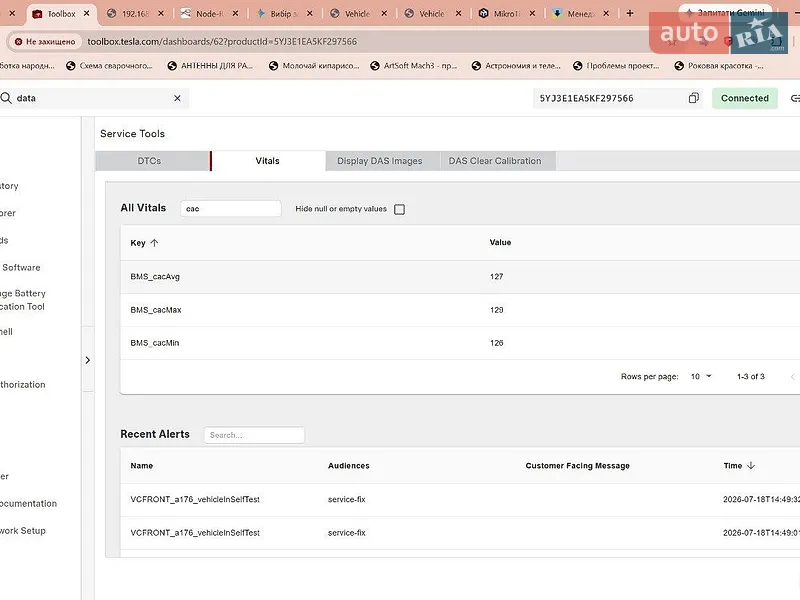
Task: Click the Recent Alerts search box
Action: 254,435
